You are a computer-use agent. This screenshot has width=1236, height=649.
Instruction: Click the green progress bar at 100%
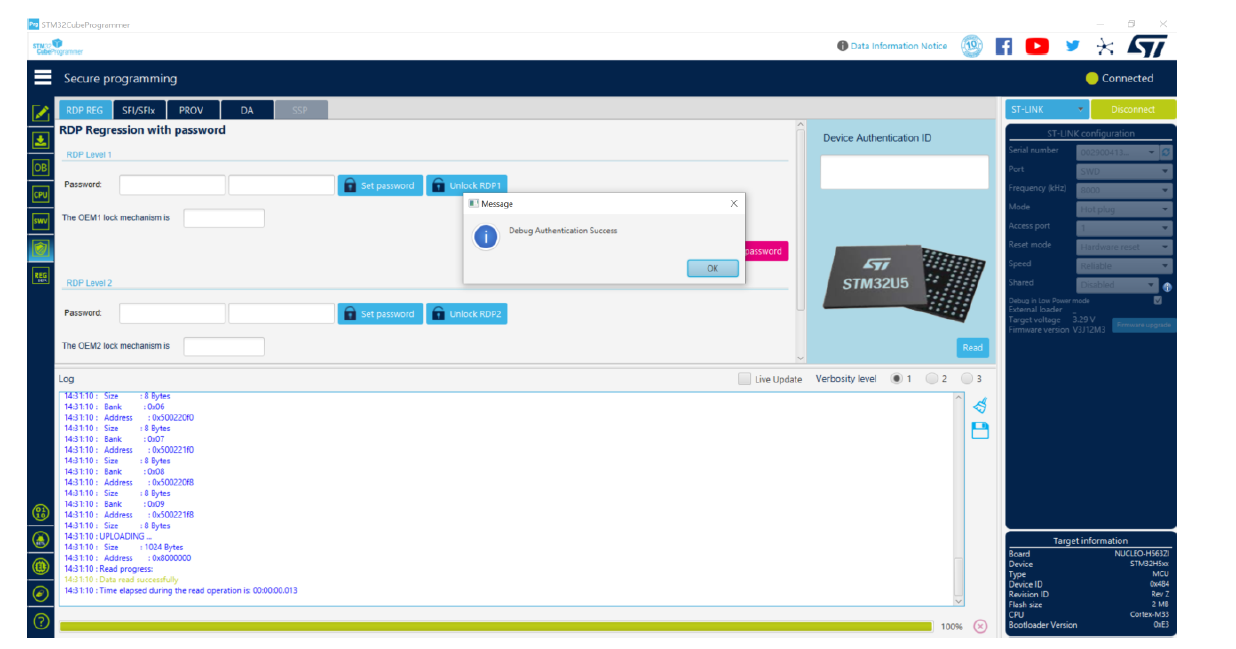pyautogui.click(x=496, y=626)
